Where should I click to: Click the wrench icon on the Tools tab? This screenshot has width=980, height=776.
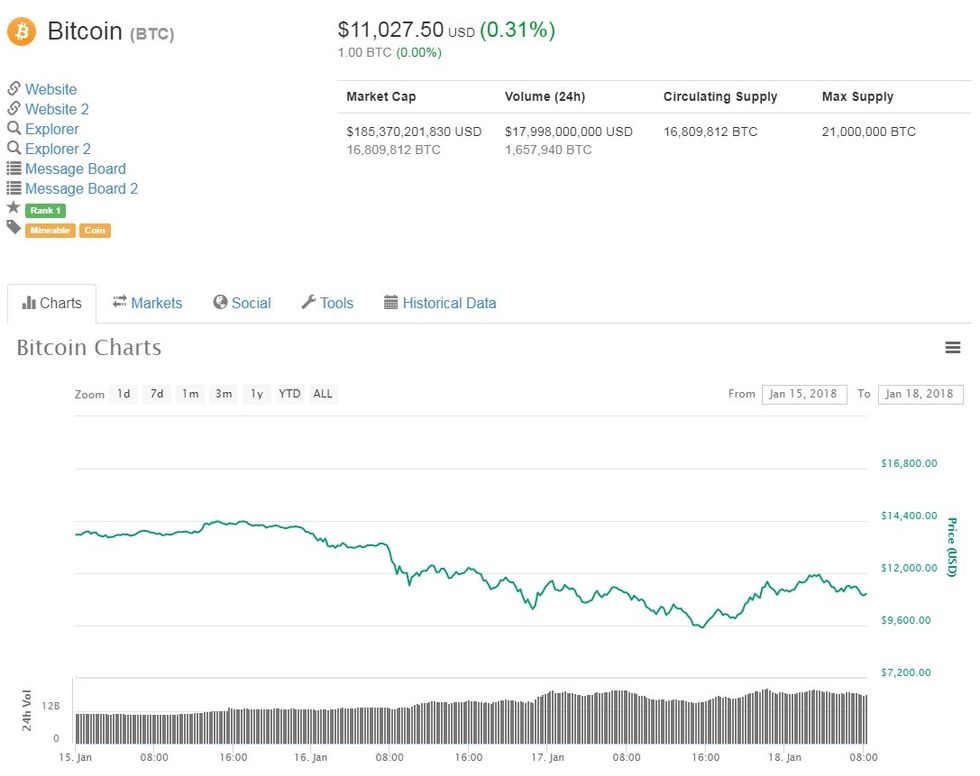pos(309,302)
